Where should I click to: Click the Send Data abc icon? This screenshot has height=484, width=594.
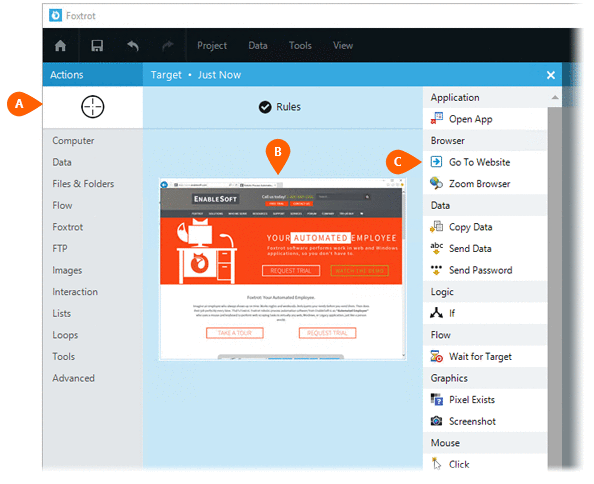pyautogui.click(x=436, y=248)
